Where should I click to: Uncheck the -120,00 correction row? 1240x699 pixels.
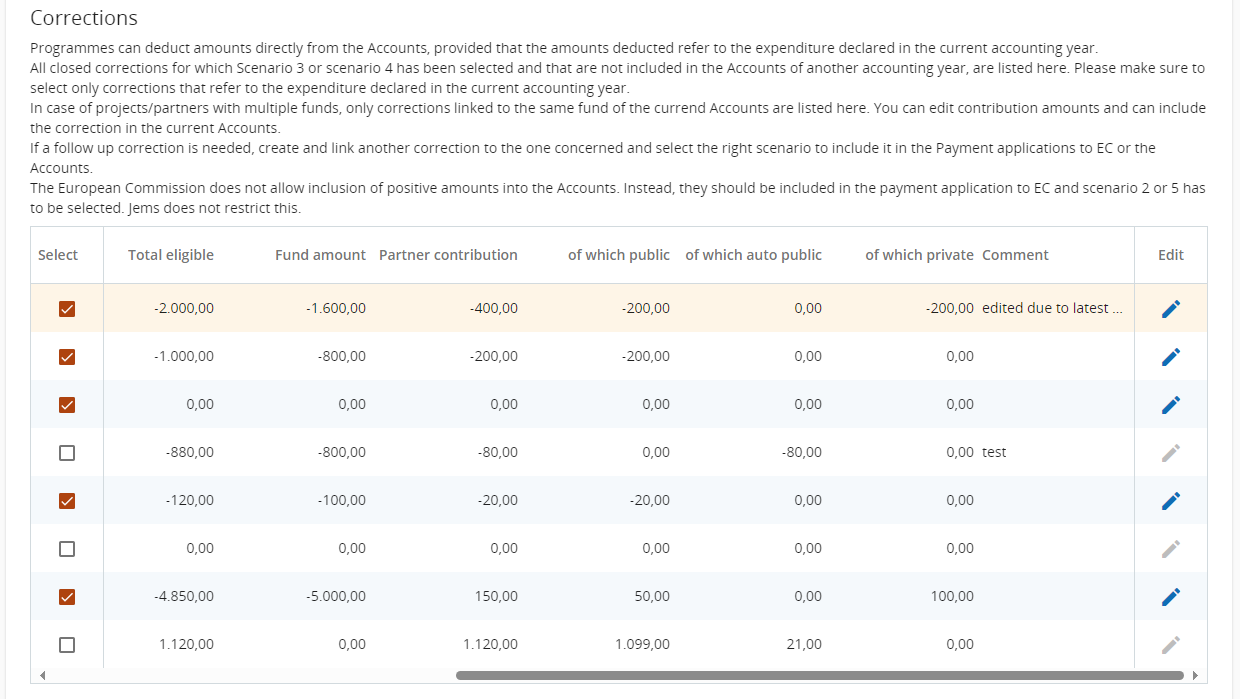67,501
